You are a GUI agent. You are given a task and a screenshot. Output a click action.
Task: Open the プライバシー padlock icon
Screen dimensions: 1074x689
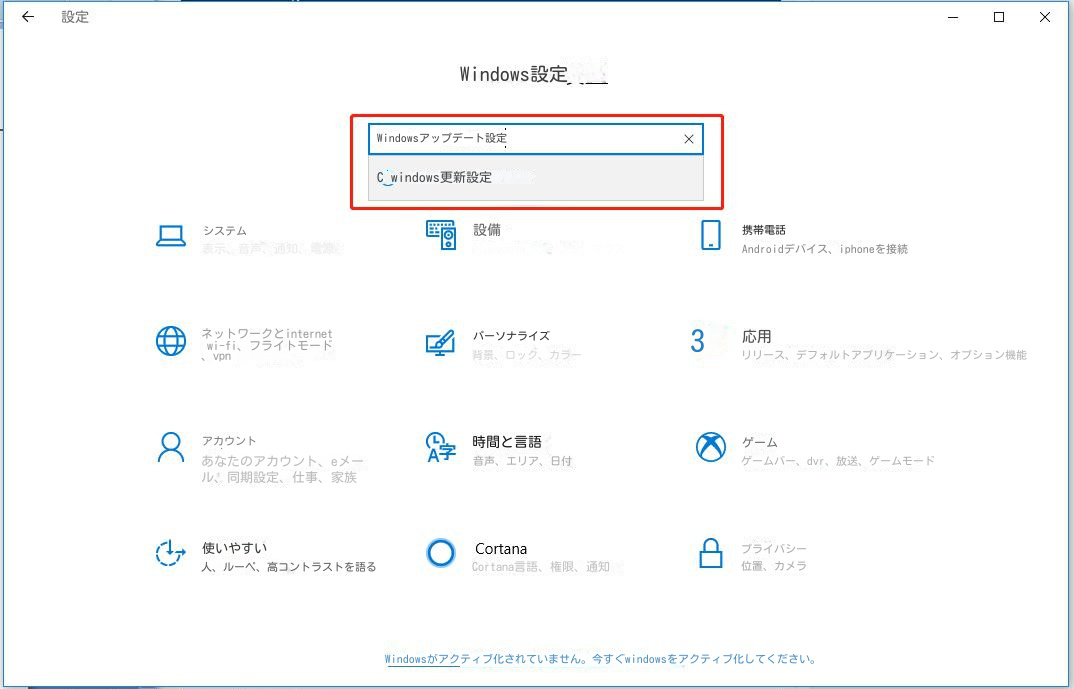tap(710, 553)
